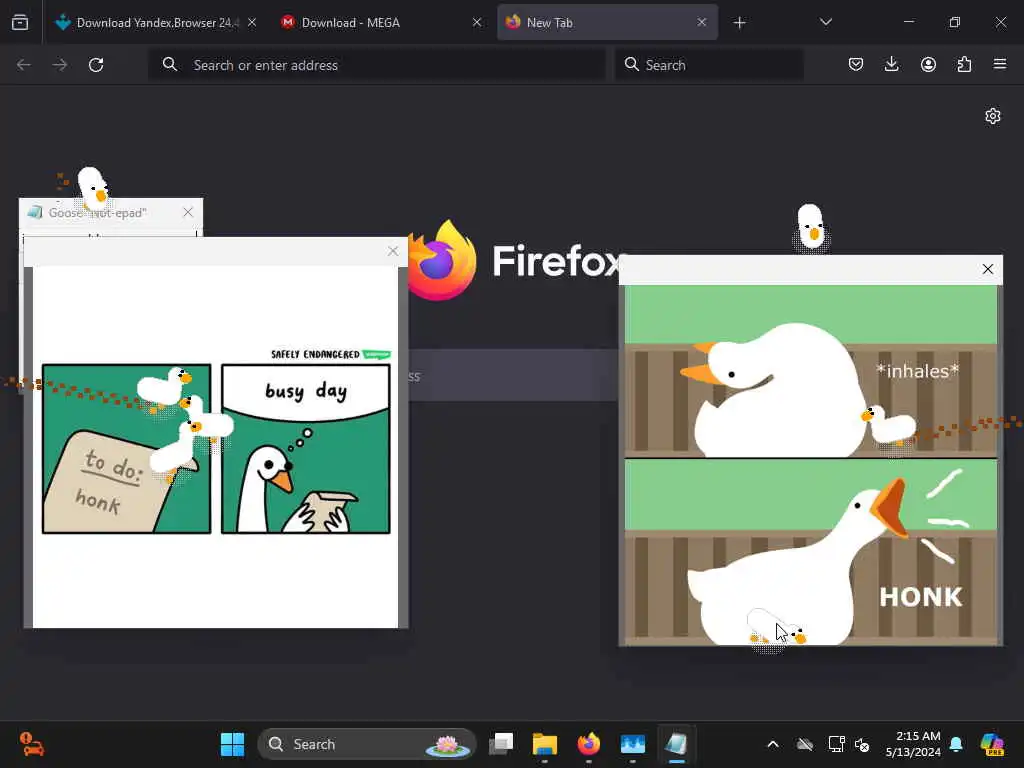Select the New Tab tab

tap(607, 23)
